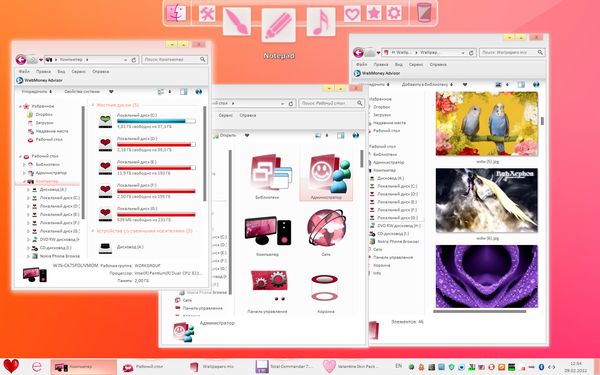Open the Вид menu in Компьютер window
The height and width of the screenshot is (375, 600).
61,72
